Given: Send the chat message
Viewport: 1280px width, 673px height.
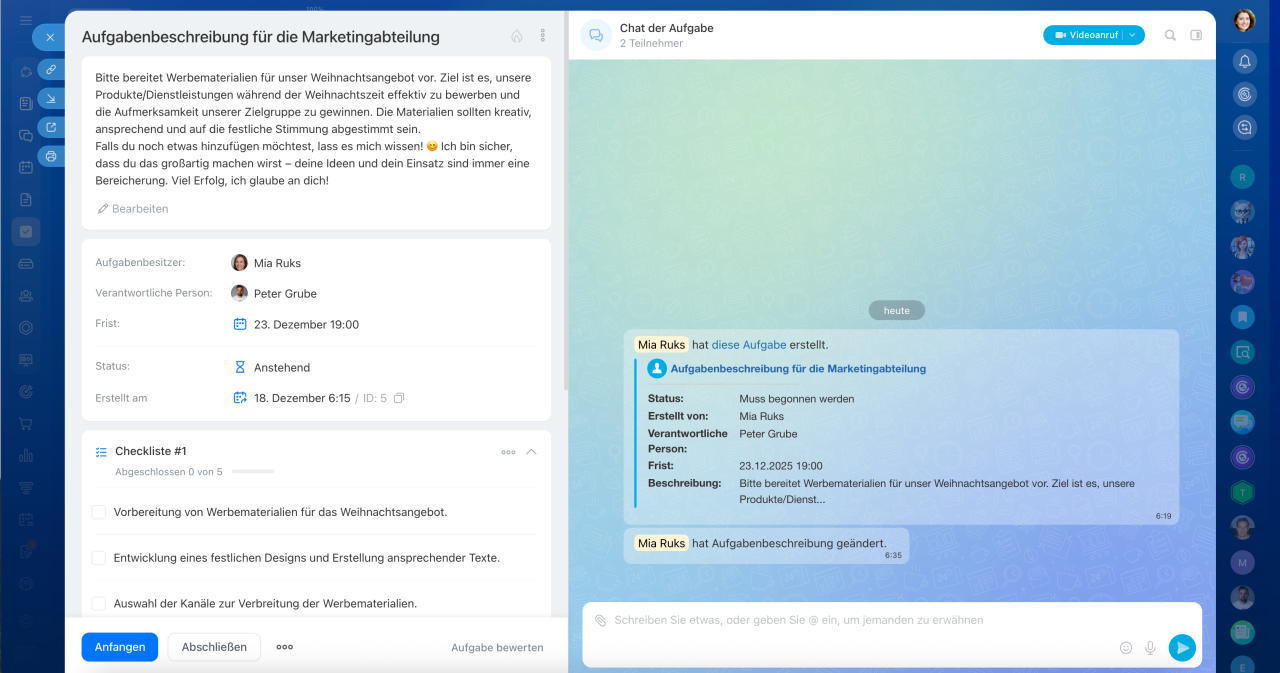Looking at the screenshot, I should [1182, 648].
